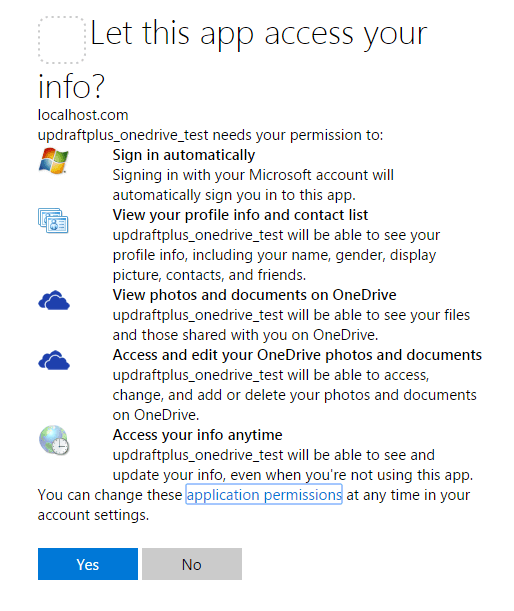Select the 'Access your info anytime' heading

[x=197, y=435]
